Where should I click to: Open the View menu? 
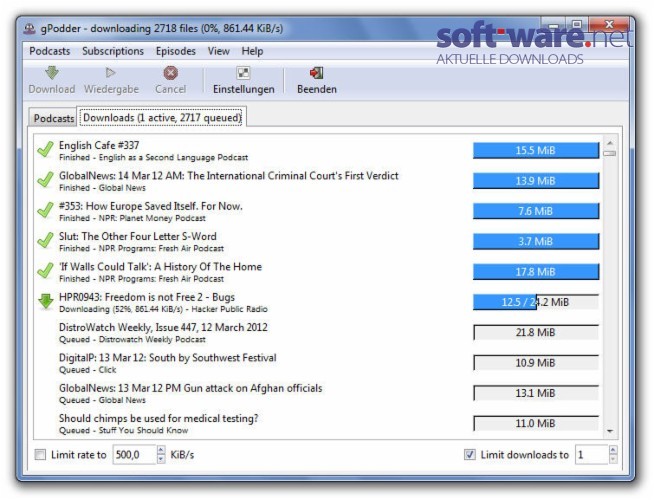click(219, 51)
